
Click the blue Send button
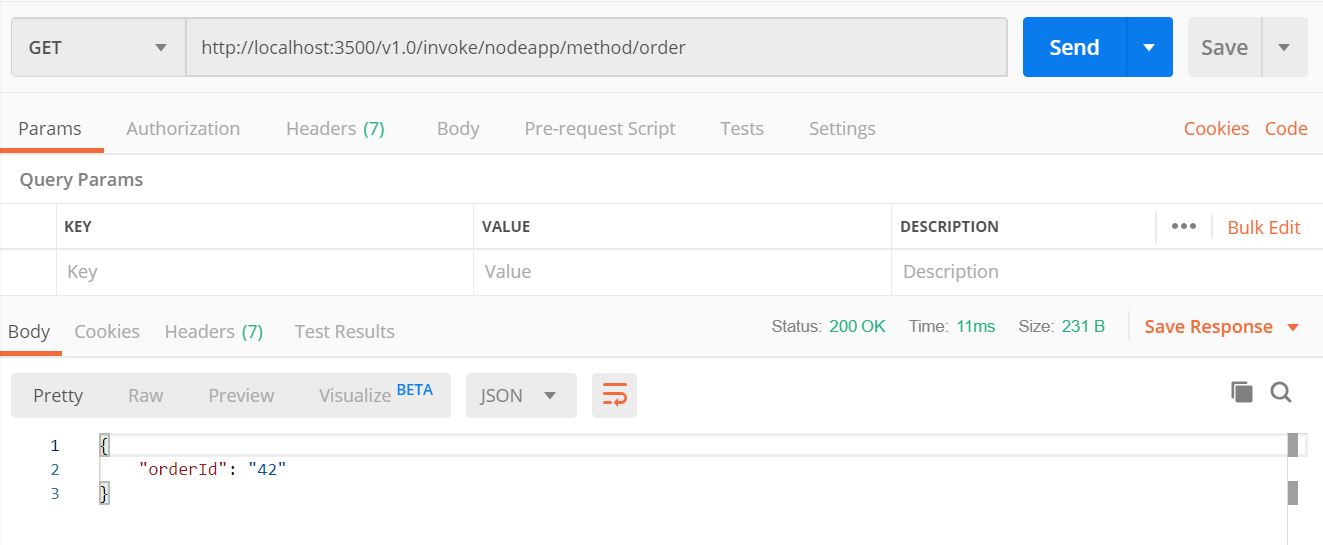[1074, 48]
